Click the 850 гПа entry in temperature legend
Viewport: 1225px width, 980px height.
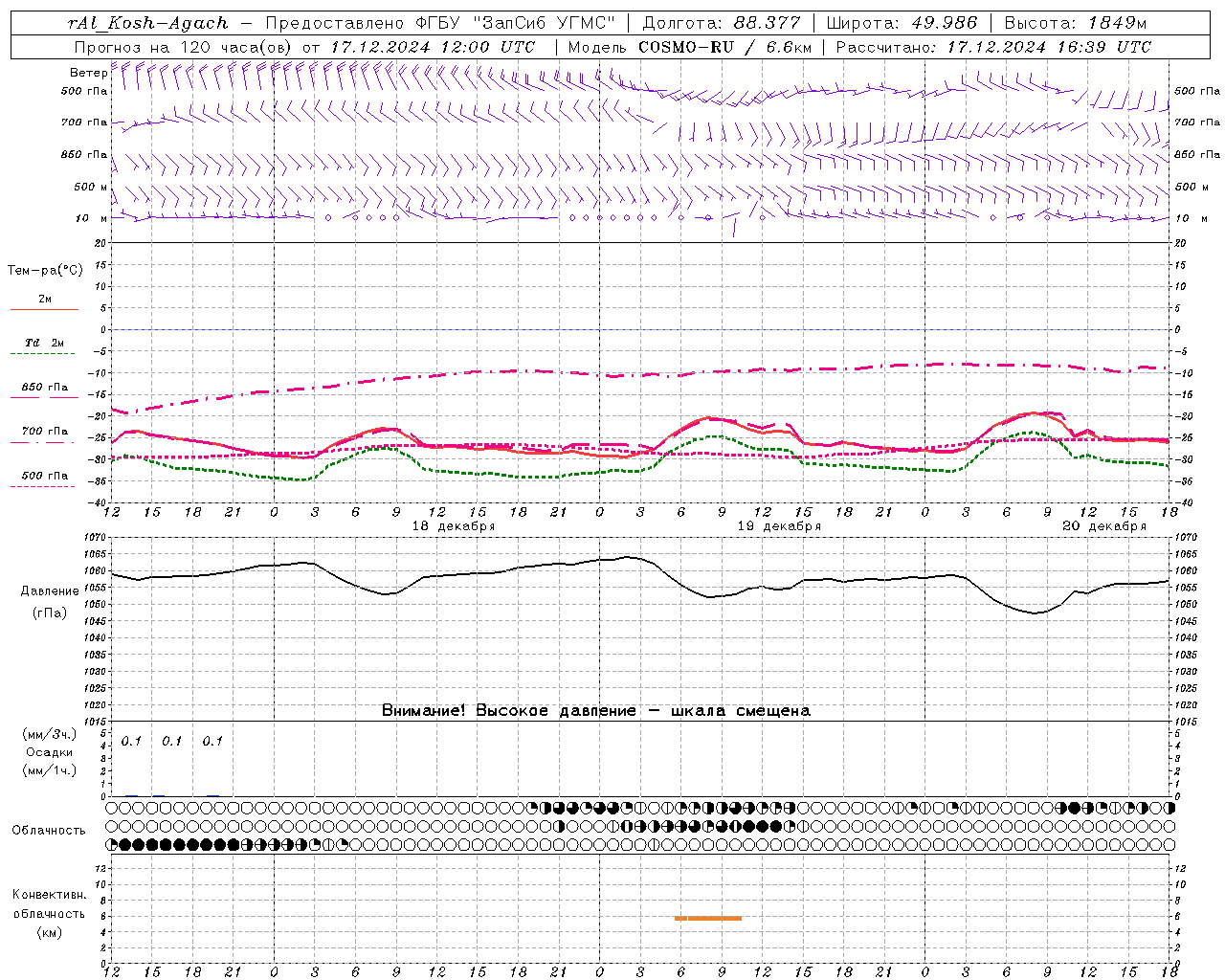[x=45, y=388]
